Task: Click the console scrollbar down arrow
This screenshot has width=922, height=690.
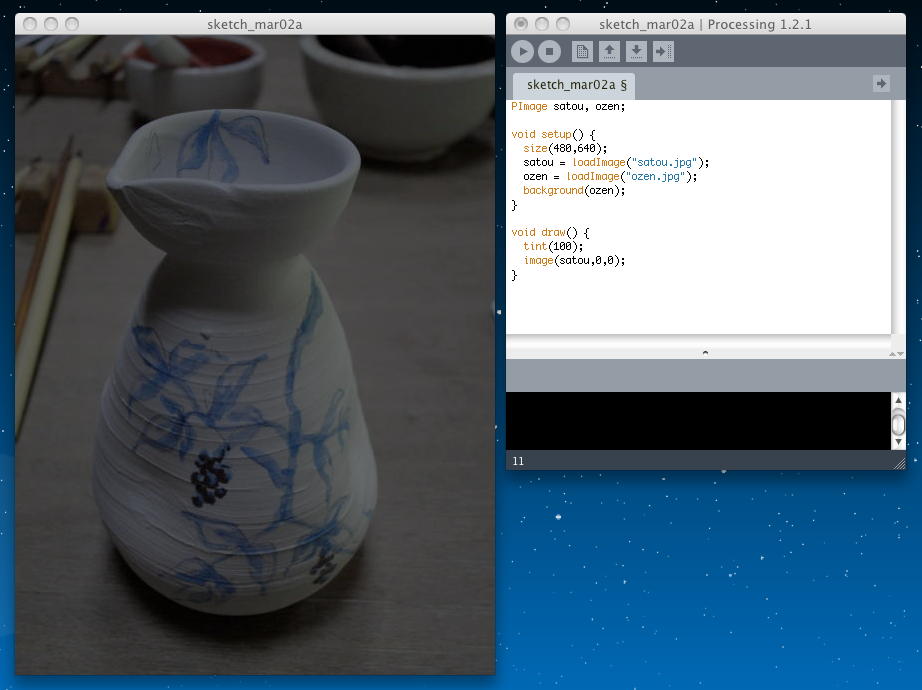Action: [898, 442]
